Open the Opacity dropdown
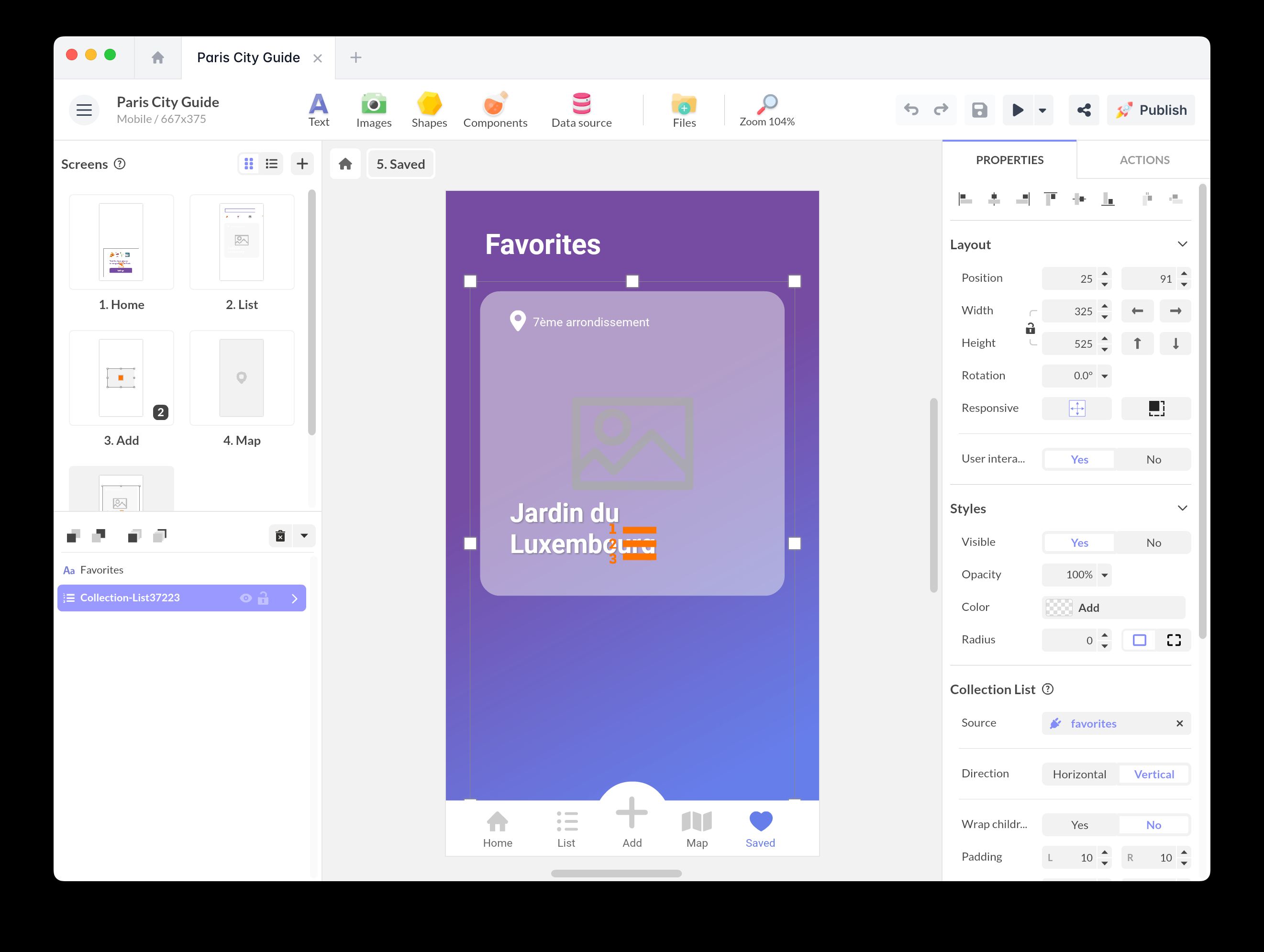 (x=1105, y=575)
